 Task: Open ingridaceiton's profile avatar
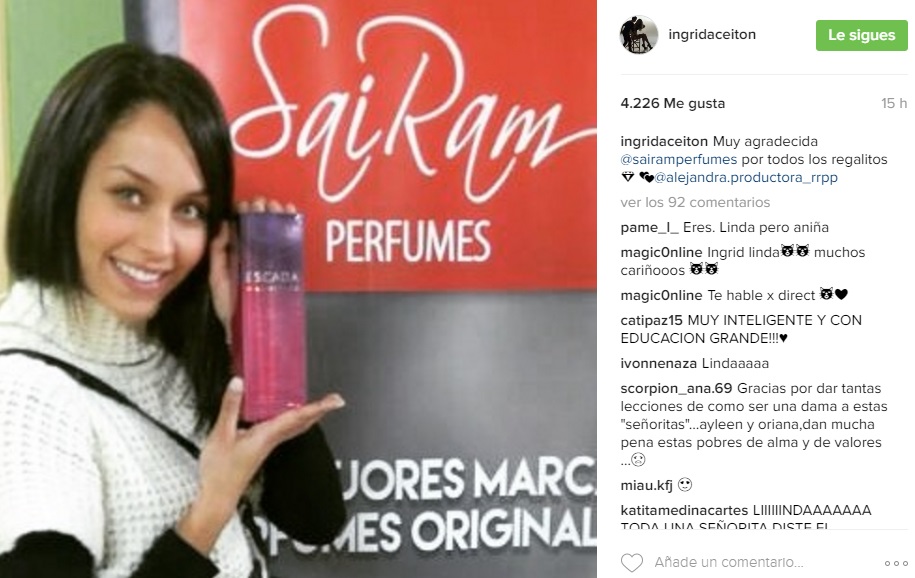[x=638, y=34]
